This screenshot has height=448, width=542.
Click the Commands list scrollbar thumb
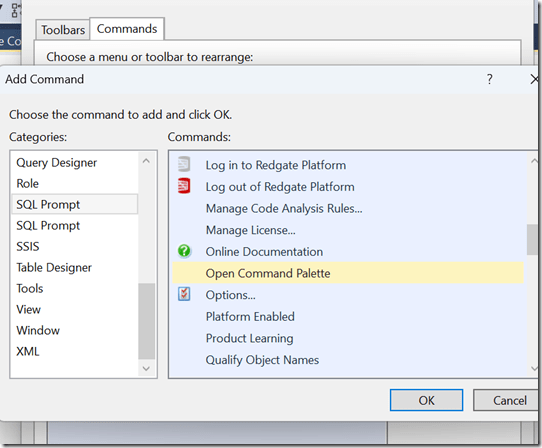click(x=533, y=240)
